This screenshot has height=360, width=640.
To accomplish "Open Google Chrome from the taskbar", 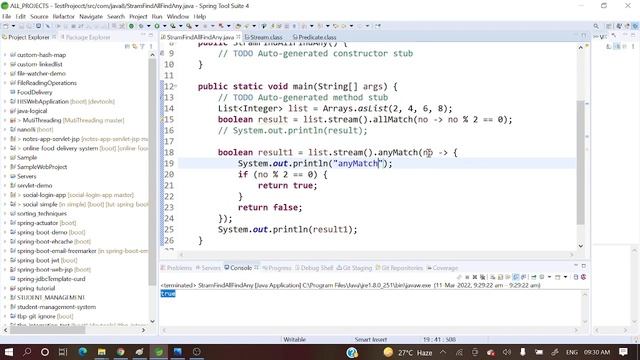I will (x=120, y=352).
